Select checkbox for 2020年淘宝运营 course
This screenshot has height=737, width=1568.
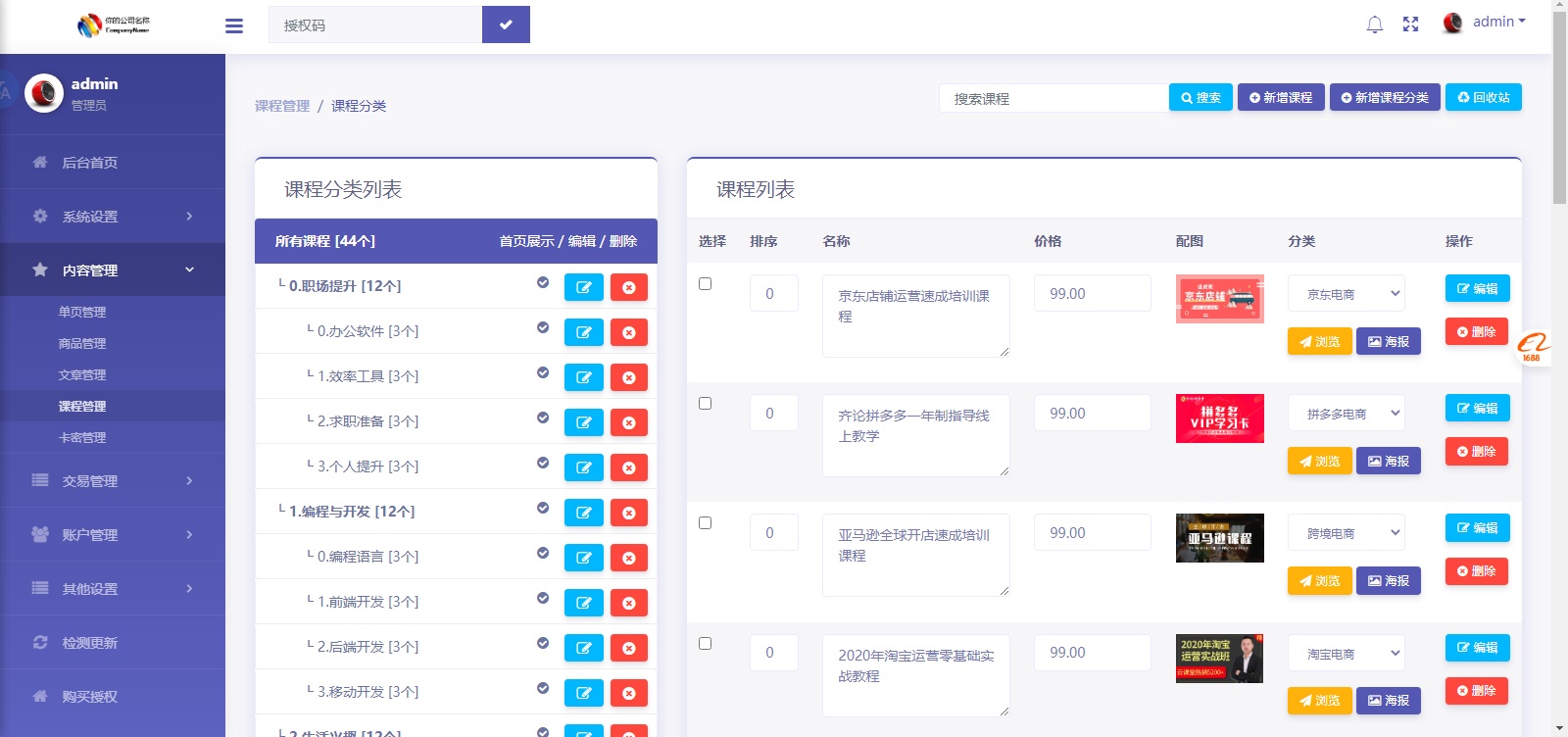(x=705, y=643)
